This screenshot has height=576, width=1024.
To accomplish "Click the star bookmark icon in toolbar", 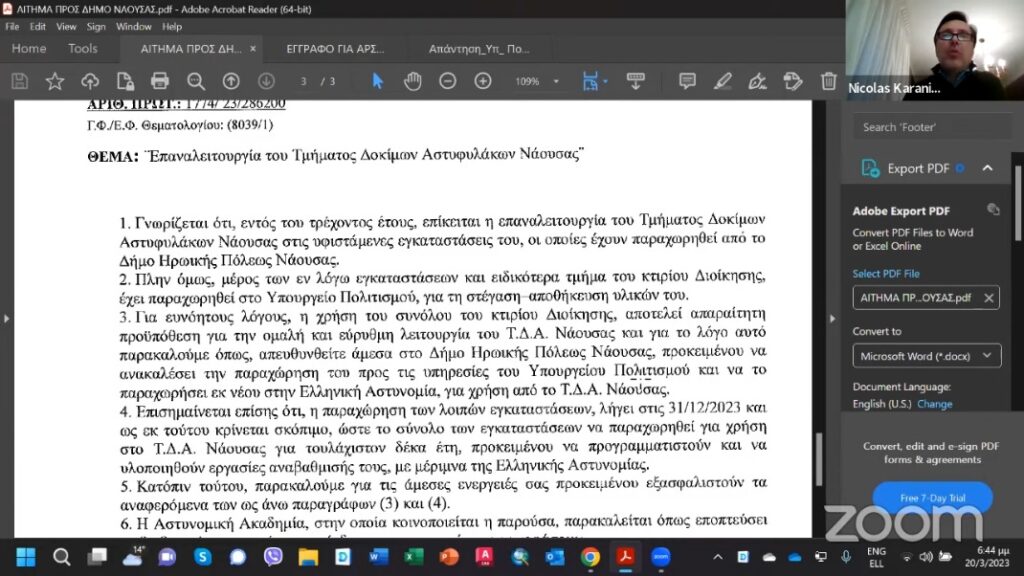I will (x=55, y=81).
